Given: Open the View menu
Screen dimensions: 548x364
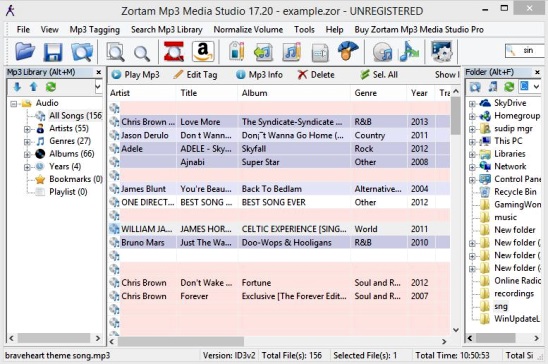Looking at the screenshot, I should (x=49, y=30).
